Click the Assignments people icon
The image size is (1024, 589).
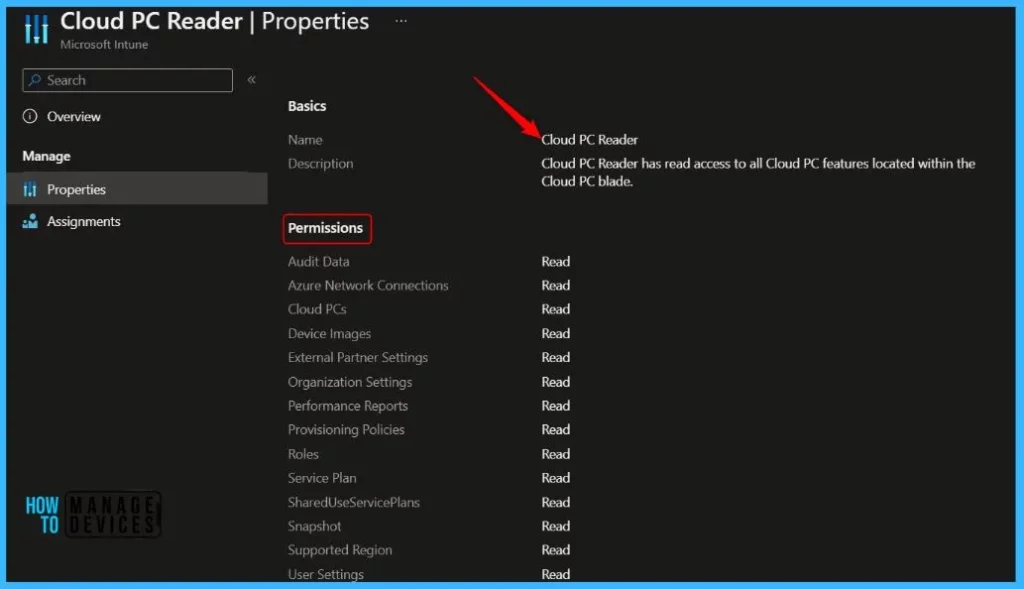(x=30, y=221)
